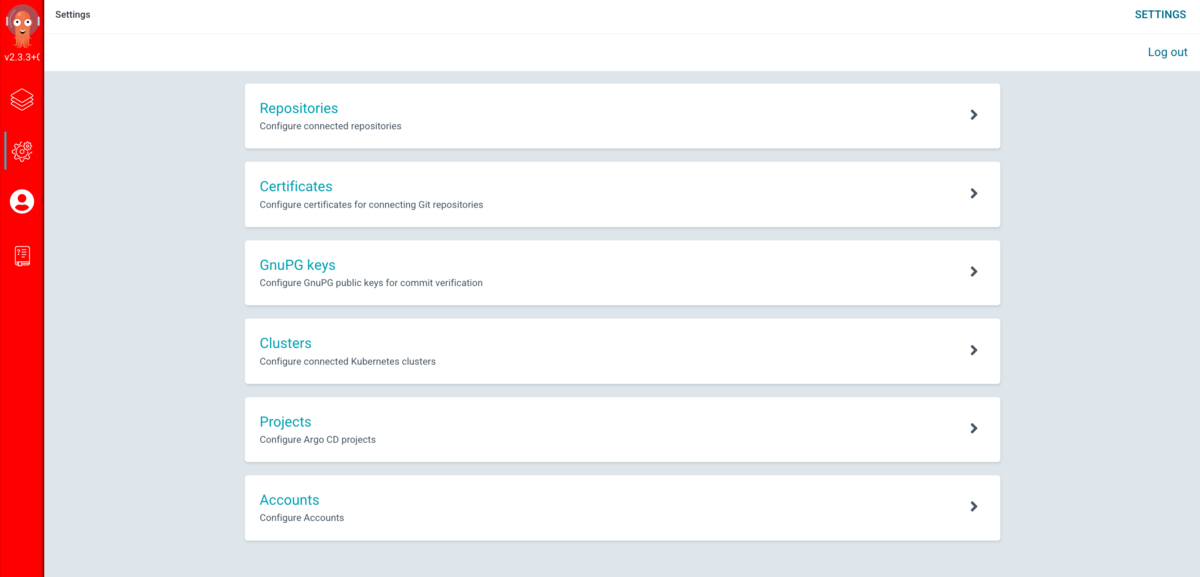The image size is (1200, 577).
Task: Open User Info via the person icon
Action: (22, 202)
